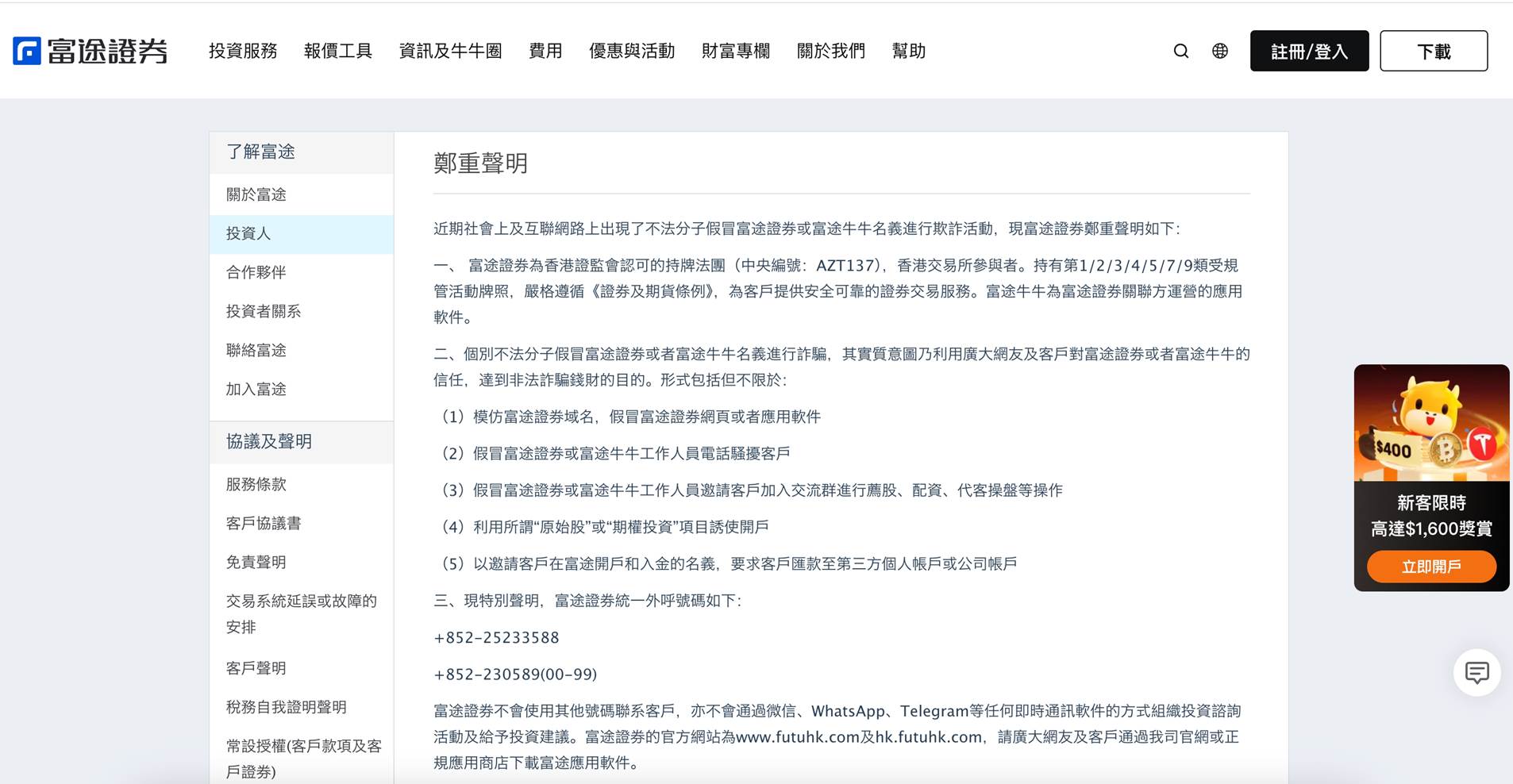
Task: Open 稅務自我證明聲明 sidebar link
Action: pos(286,707)
